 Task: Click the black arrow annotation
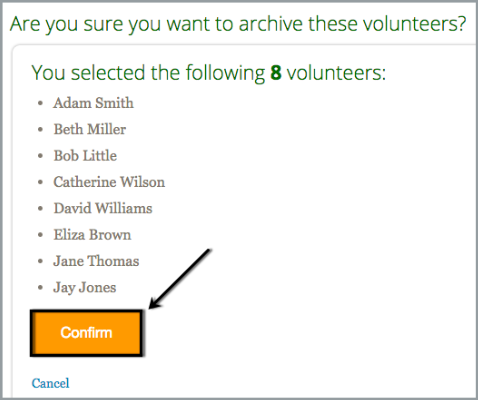point(180,279)
